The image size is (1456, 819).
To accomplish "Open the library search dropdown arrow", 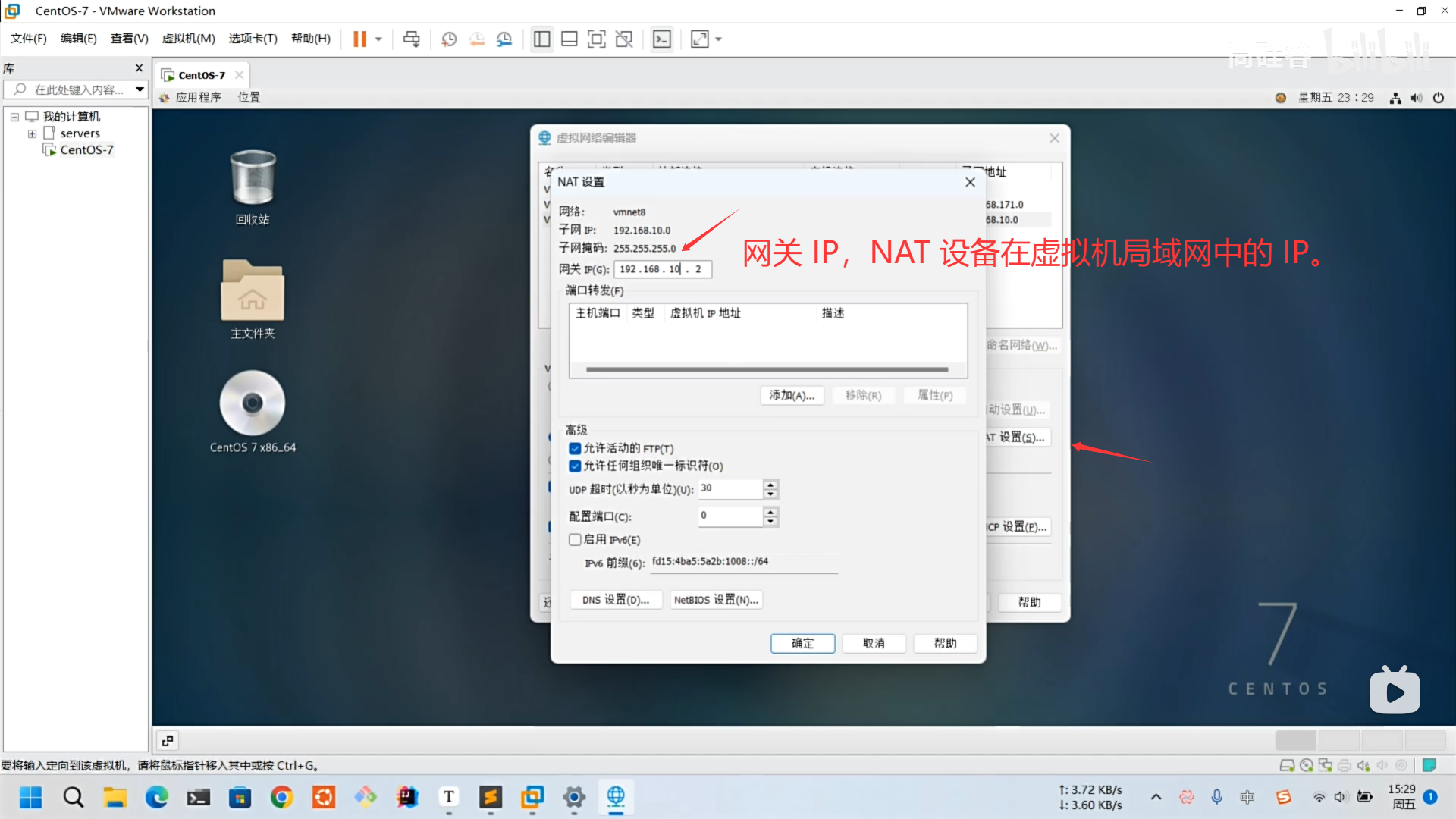I will click(140, 89).
